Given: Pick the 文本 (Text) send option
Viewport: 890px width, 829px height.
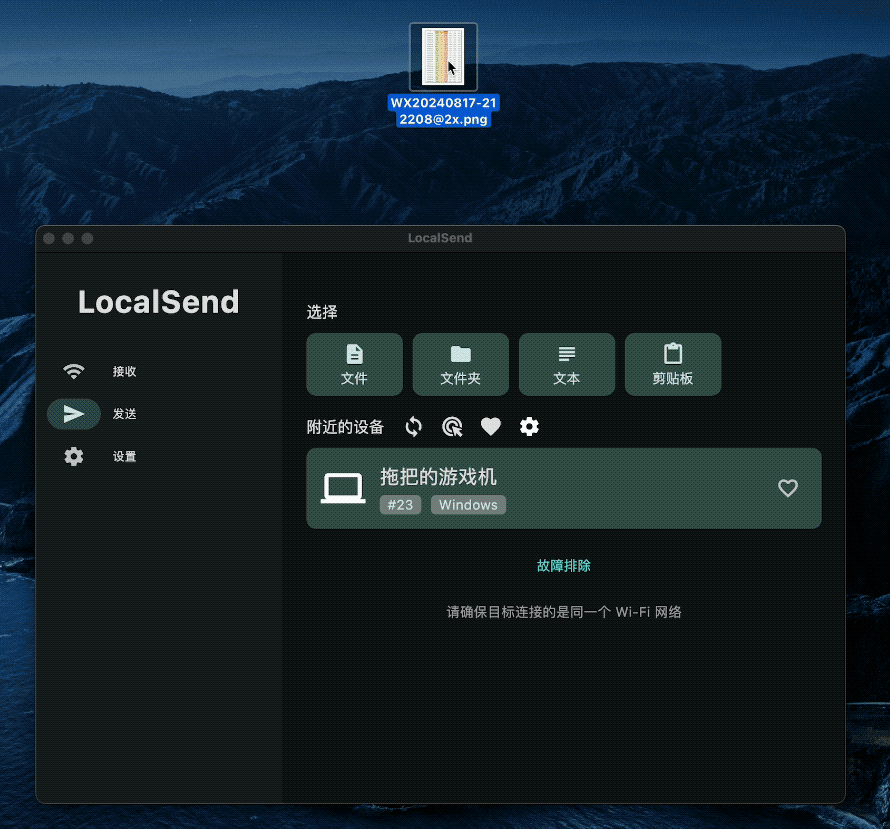Looking at the screenshot, I should coord(566,364).
